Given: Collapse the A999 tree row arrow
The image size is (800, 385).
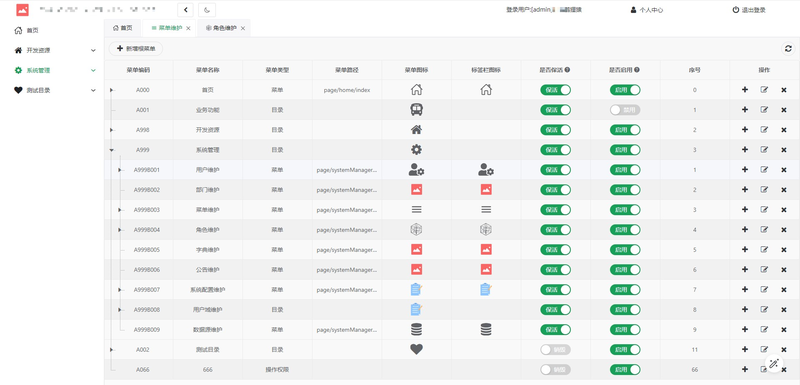Looking at the screenshot, I should click(111, 150).
